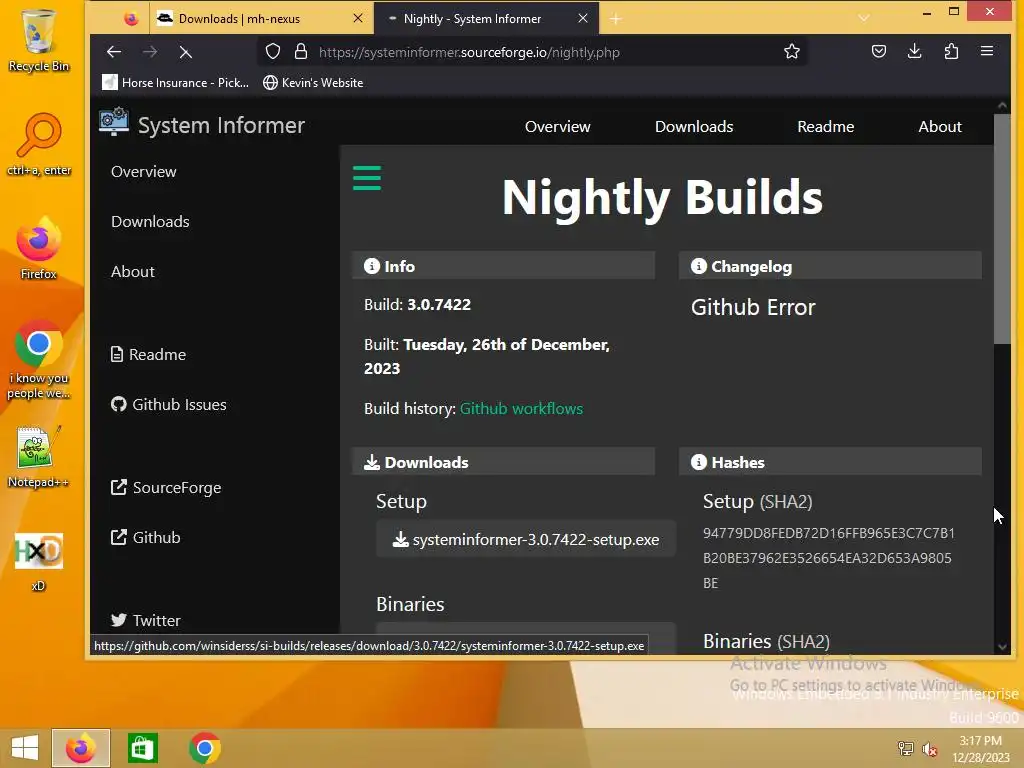Bookmark this page with the star icon
1024x768 pixels.
click(792, 52)
